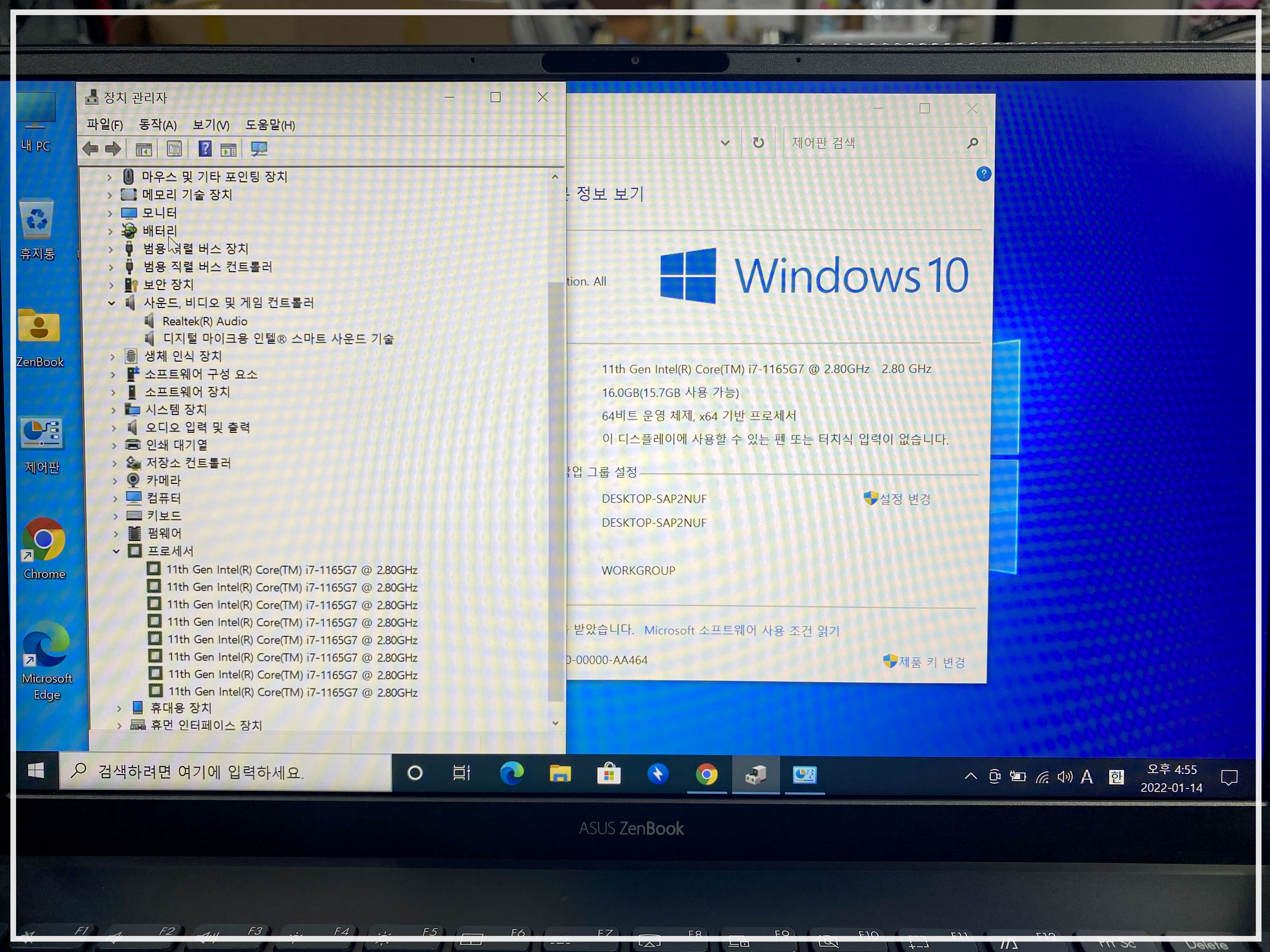Click the scan for hardware changes monitor icon
The height and width of the screenshot is (952, 1270).
(259, 149)
